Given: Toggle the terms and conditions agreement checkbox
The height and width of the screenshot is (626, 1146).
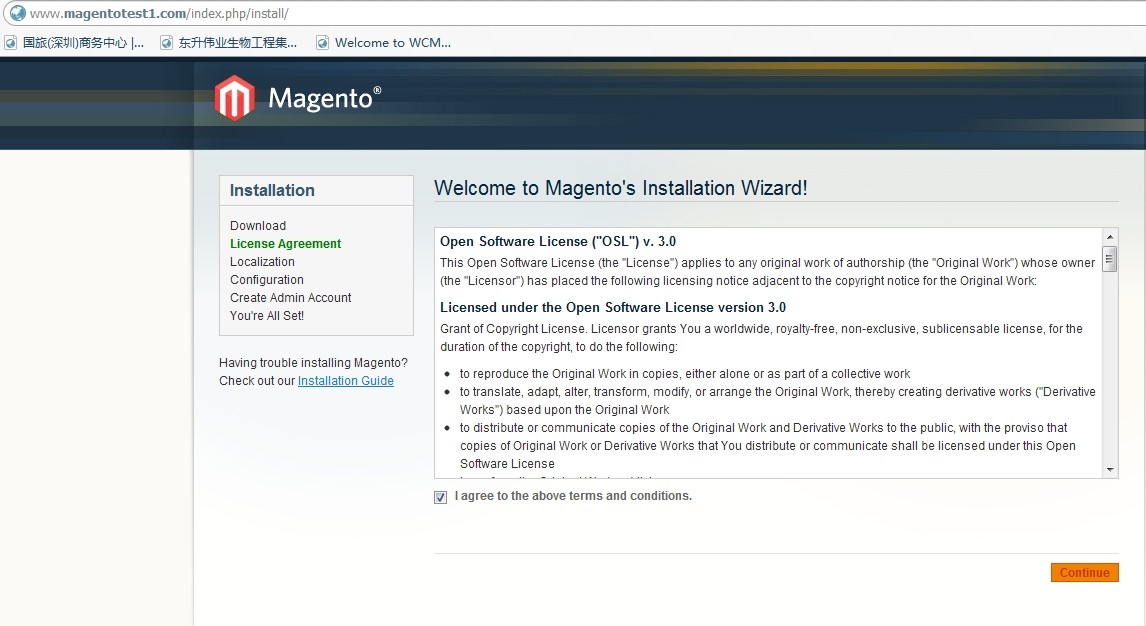Looking at the screenshot, I should (441, 497).
